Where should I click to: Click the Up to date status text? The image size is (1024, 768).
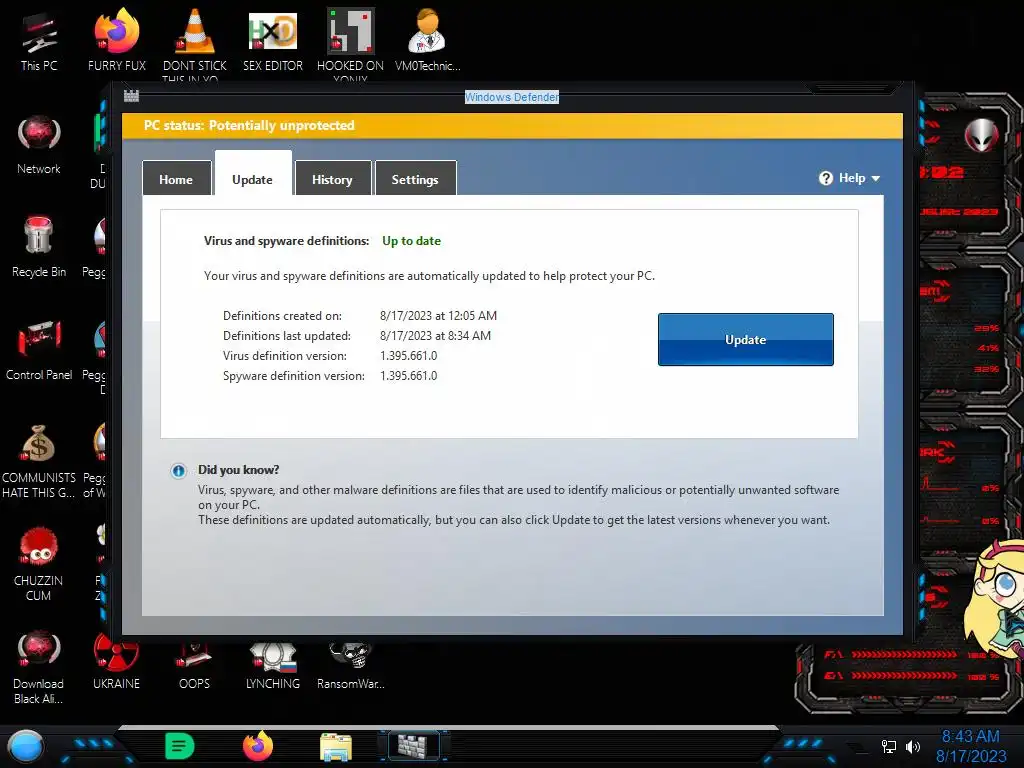[411, 241]
